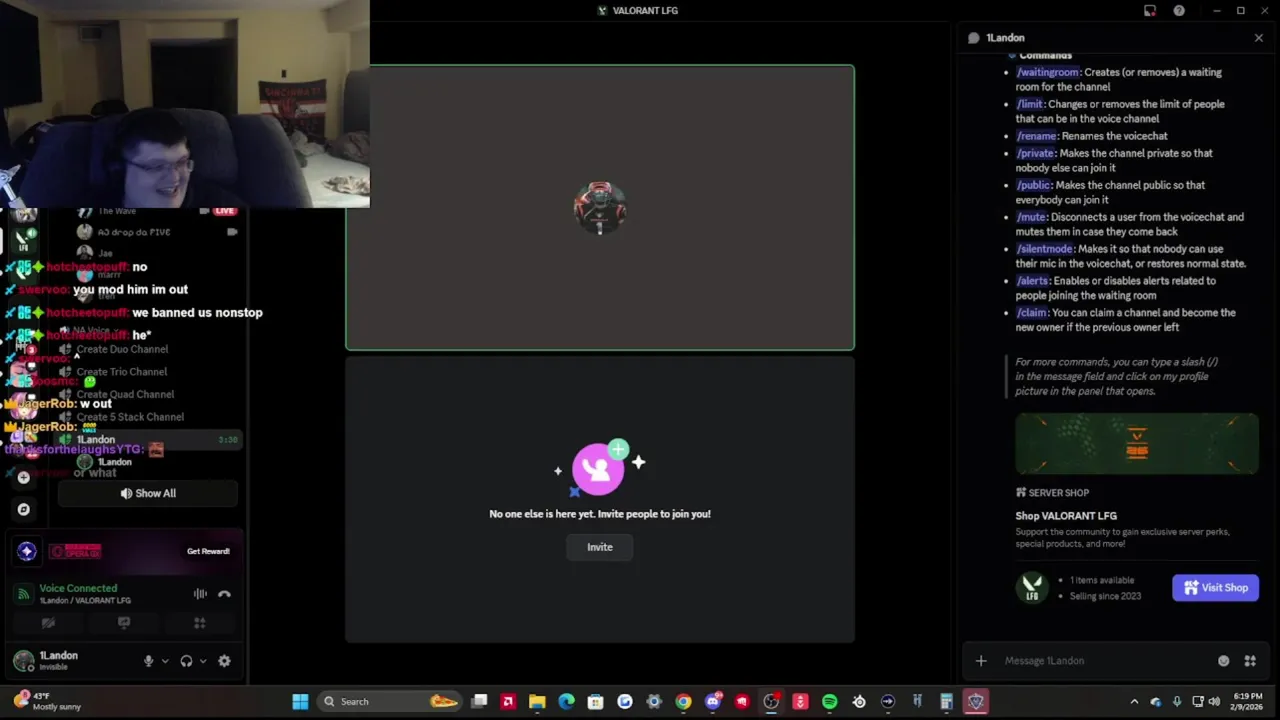Click the invite friends illustration

[600, 468]
